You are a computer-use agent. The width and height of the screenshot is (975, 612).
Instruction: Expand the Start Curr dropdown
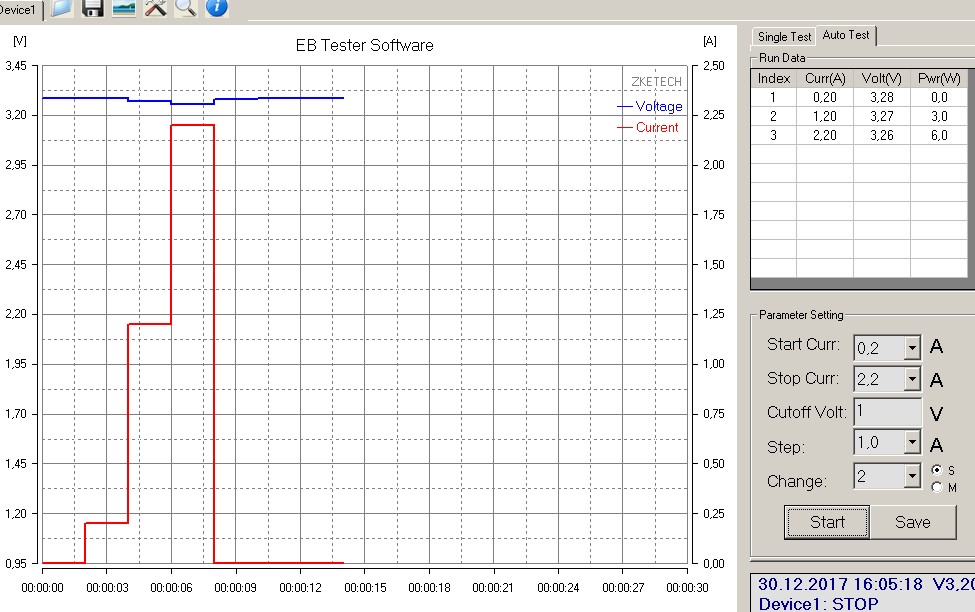[911, 348]
